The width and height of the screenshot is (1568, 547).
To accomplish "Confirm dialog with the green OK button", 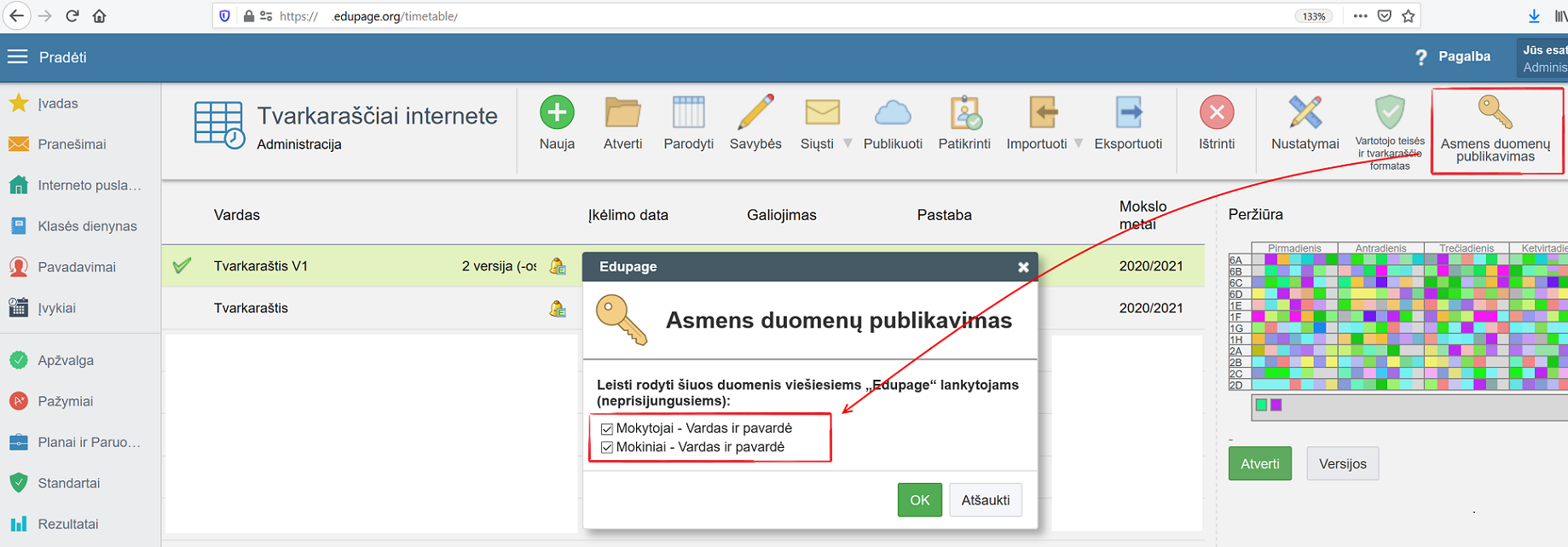I will point(919,500).
